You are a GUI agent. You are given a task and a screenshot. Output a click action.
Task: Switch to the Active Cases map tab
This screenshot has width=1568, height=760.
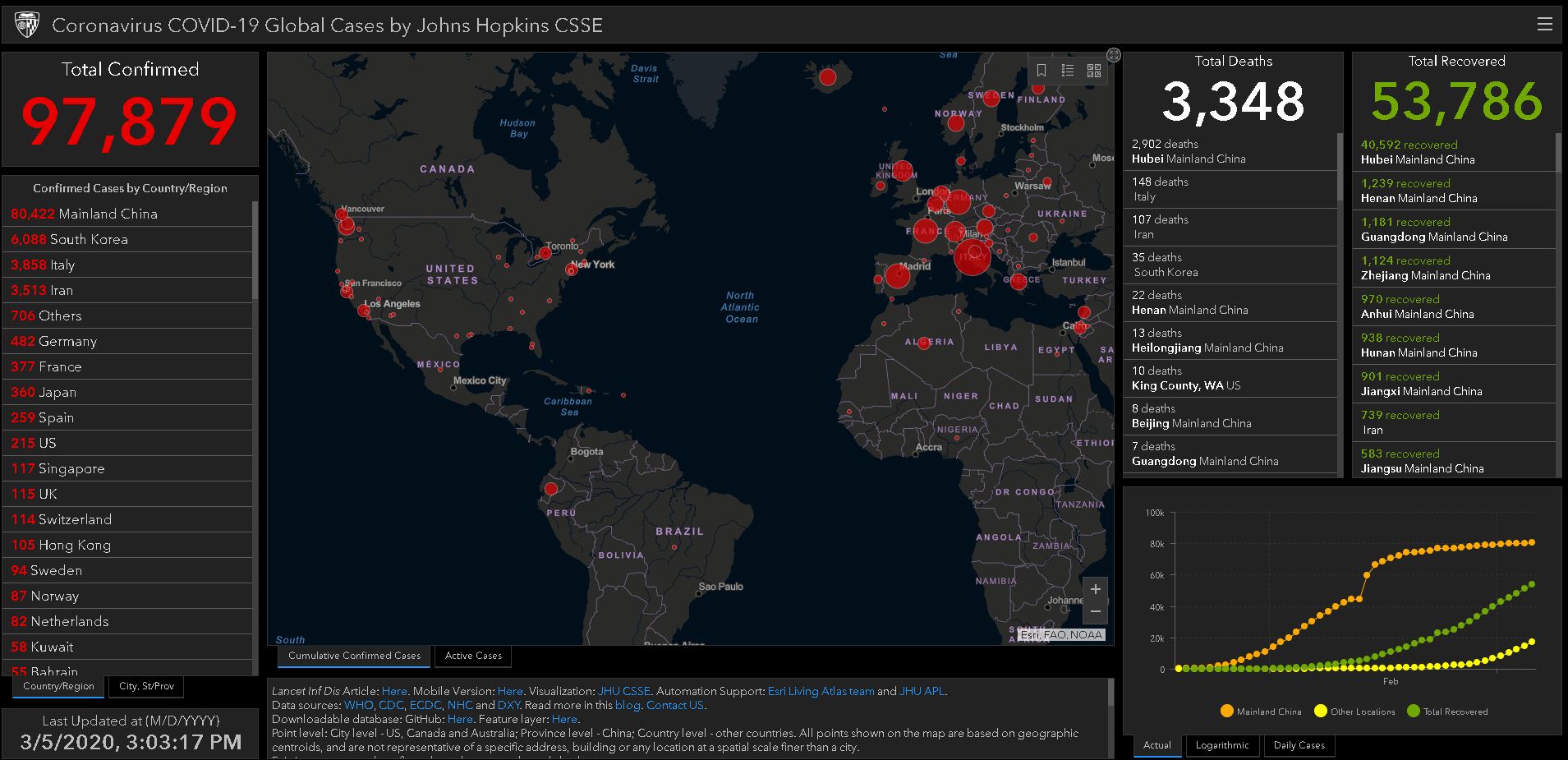[473, 656]
